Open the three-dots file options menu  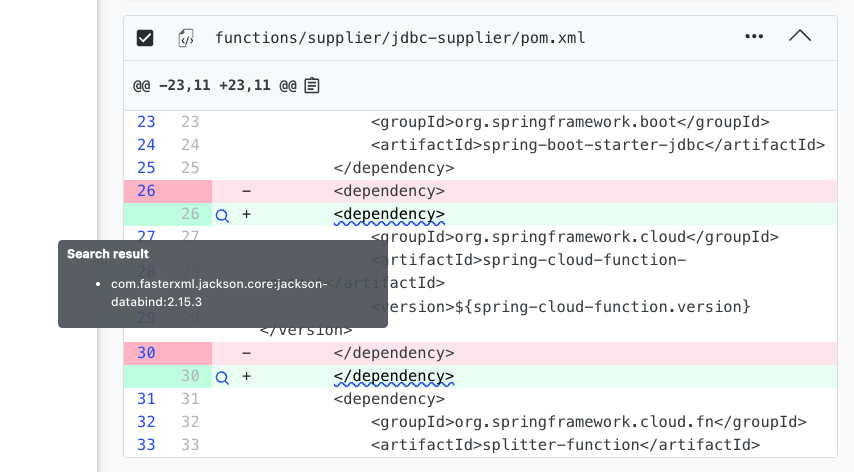[754, 36]
